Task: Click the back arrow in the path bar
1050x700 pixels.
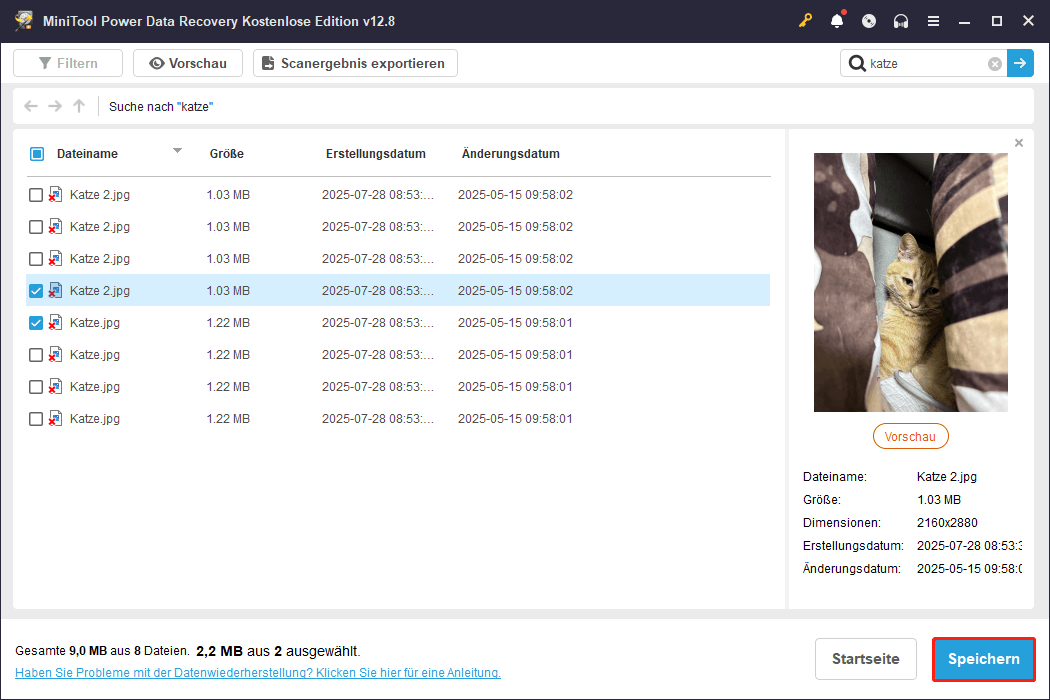Action: (x=30, y=106)
